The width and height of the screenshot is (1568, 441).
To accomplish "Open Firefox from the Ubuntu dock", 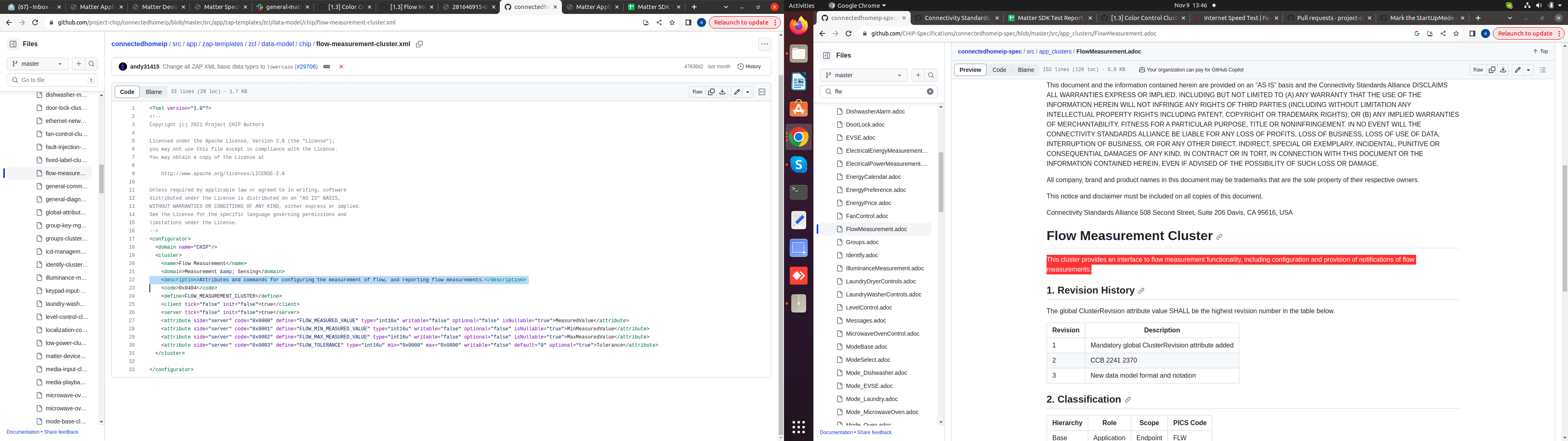I will [x=799, y=26].
